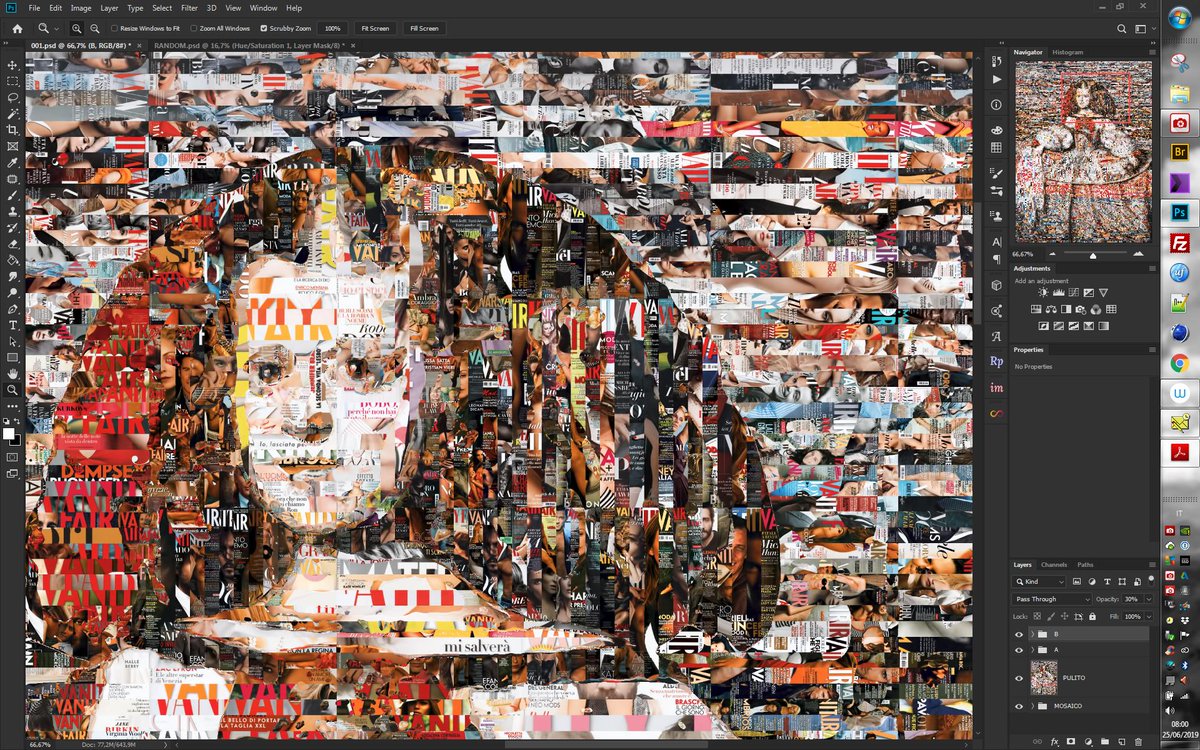1200x750 pixels.
Task: Switch to RANDOM.psd document tab
Action: [247, 46]
